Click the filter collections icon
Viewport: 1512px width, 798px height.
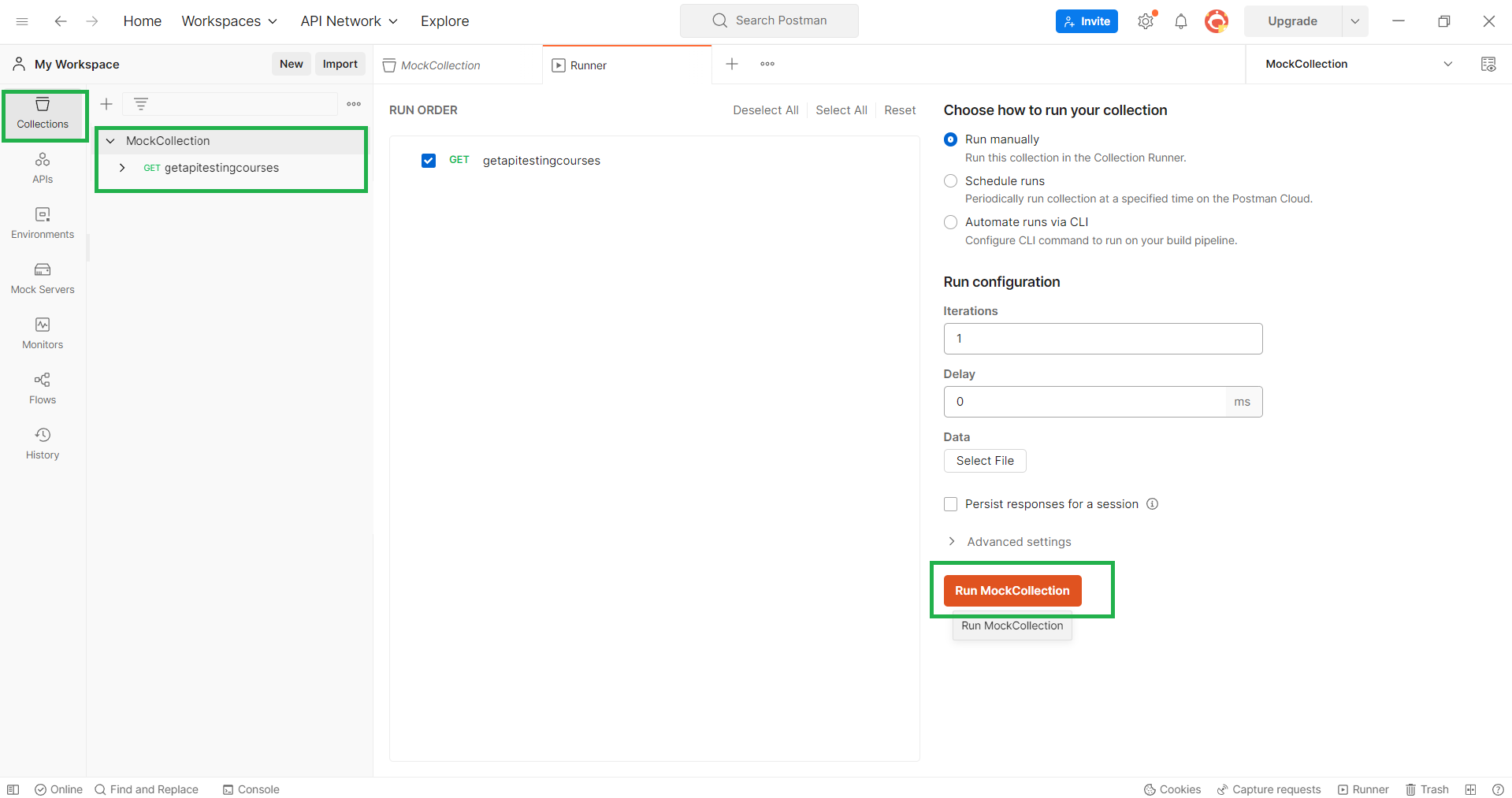[x=141, y=104]
